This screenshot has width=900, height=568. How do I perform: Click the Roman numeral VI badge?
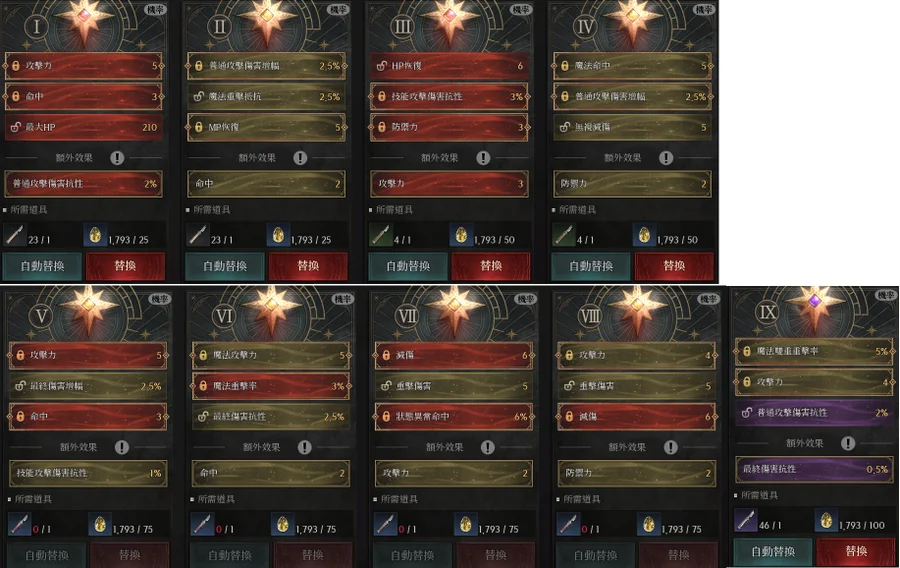pos(224,316)
